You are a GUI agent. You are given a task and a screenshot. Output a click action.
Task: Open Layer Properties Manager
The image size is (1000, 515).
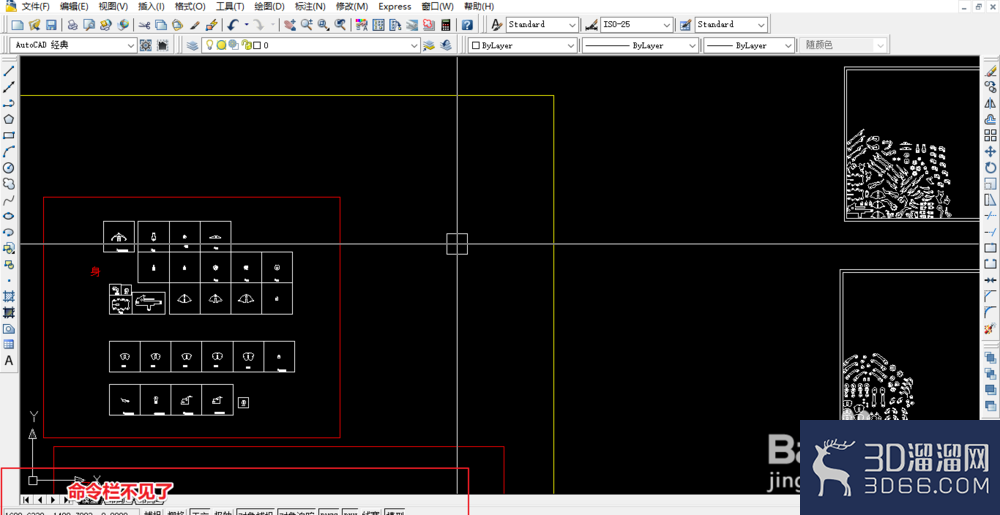coord(192,45)
